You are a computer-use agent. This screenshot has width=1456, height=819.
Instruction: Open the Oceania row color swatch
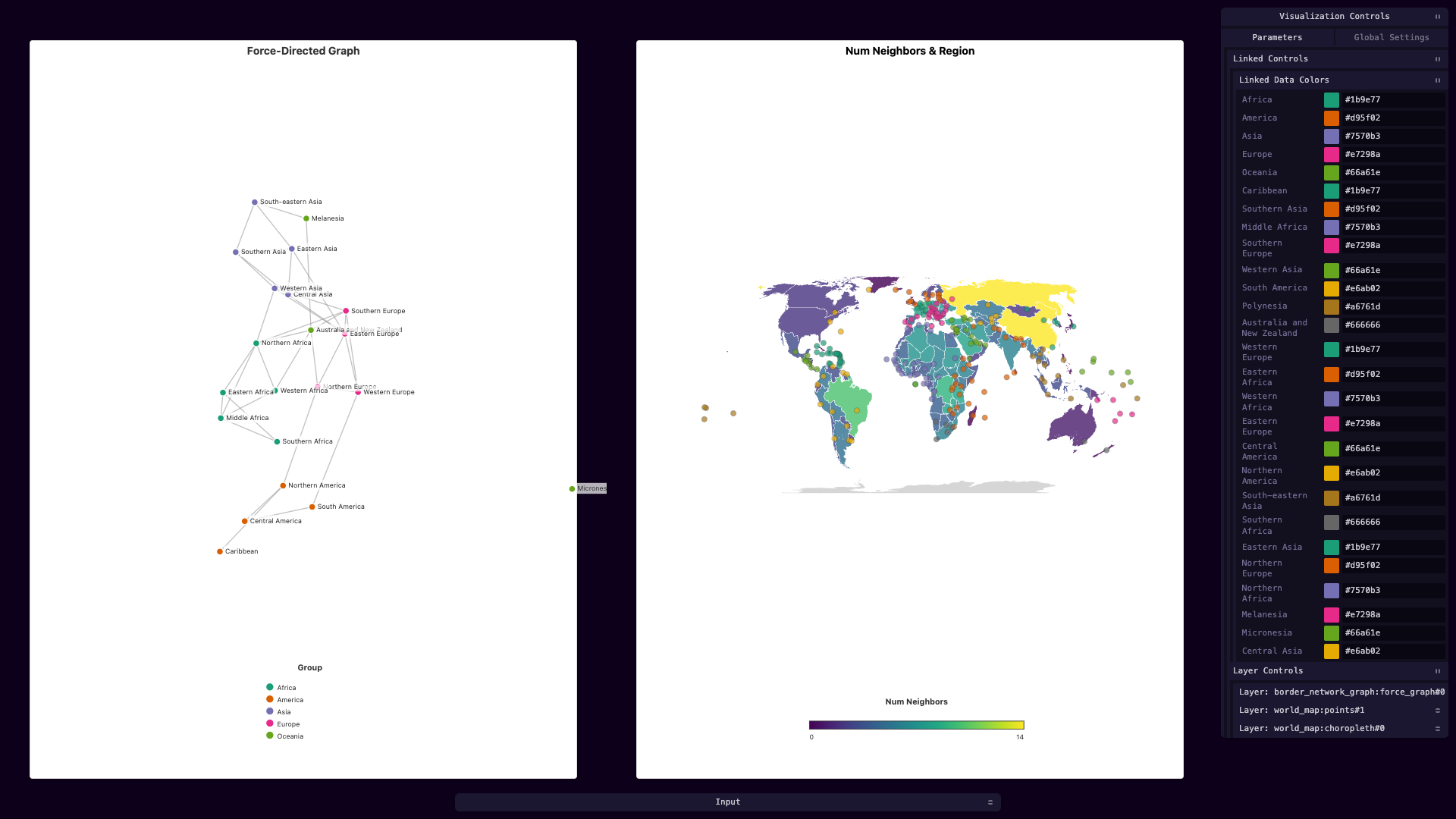coord(1332,173)
